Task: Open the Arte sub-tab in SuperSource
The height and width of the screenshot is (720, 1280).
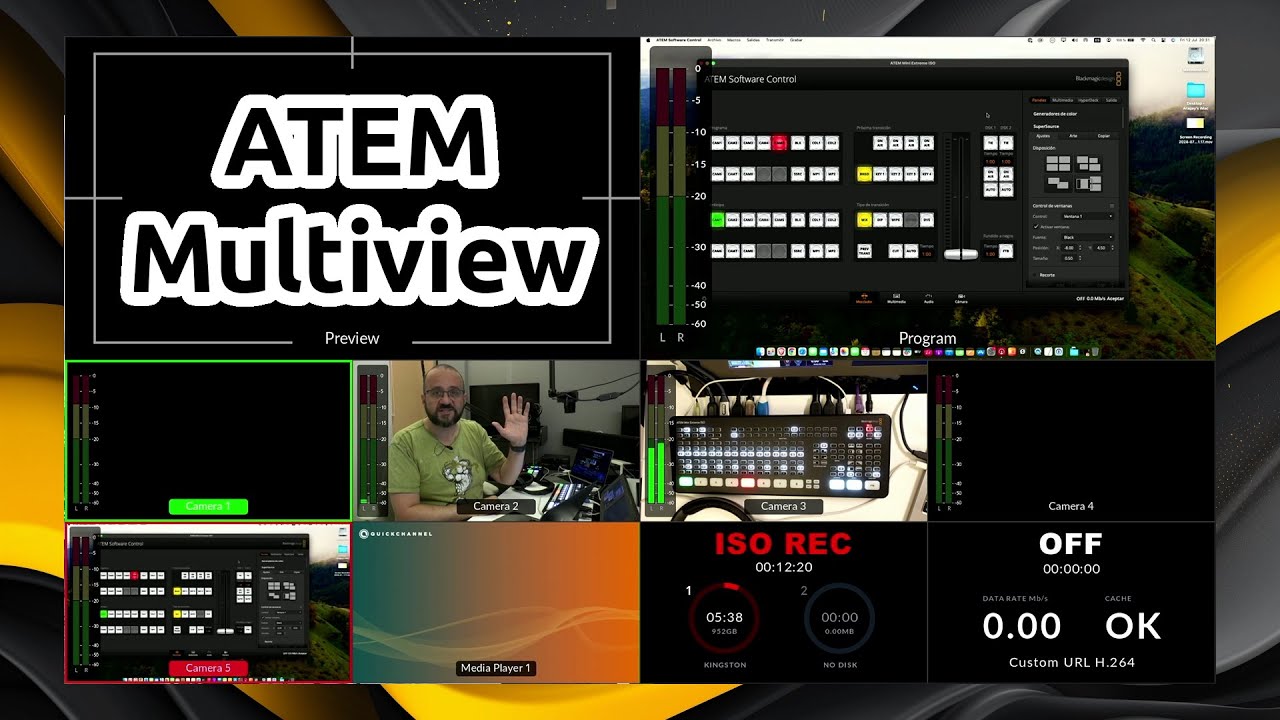Action: [1073, 136]
